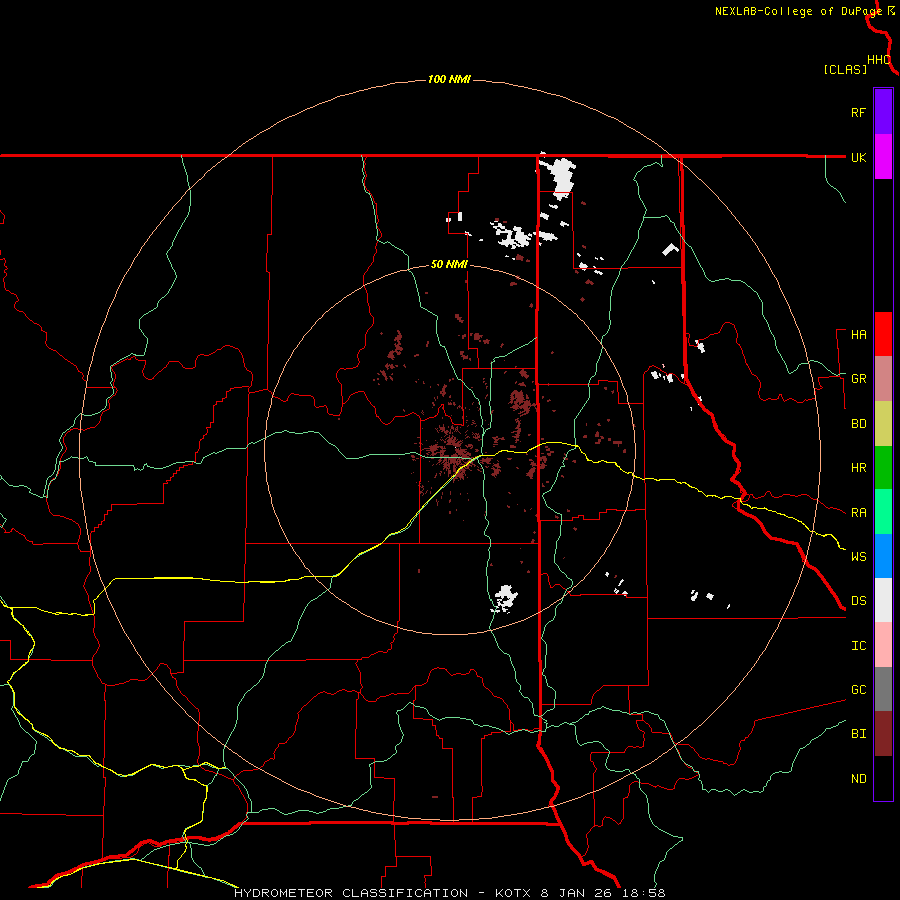Image resolution: width=900 pixels, height=900 pixels.
Task: Click the UK magenta legend swatch
Action: (x=883, y=157)
